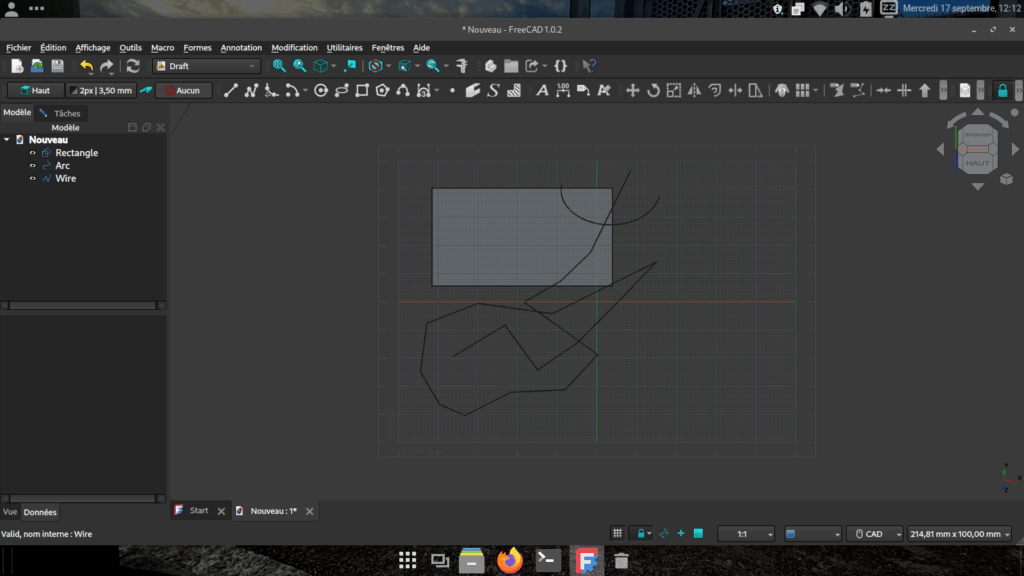Image resolution: width=1024 pixels, height=576 pixels.
Task: Select the Offset tool
Action: click(714, 91)
